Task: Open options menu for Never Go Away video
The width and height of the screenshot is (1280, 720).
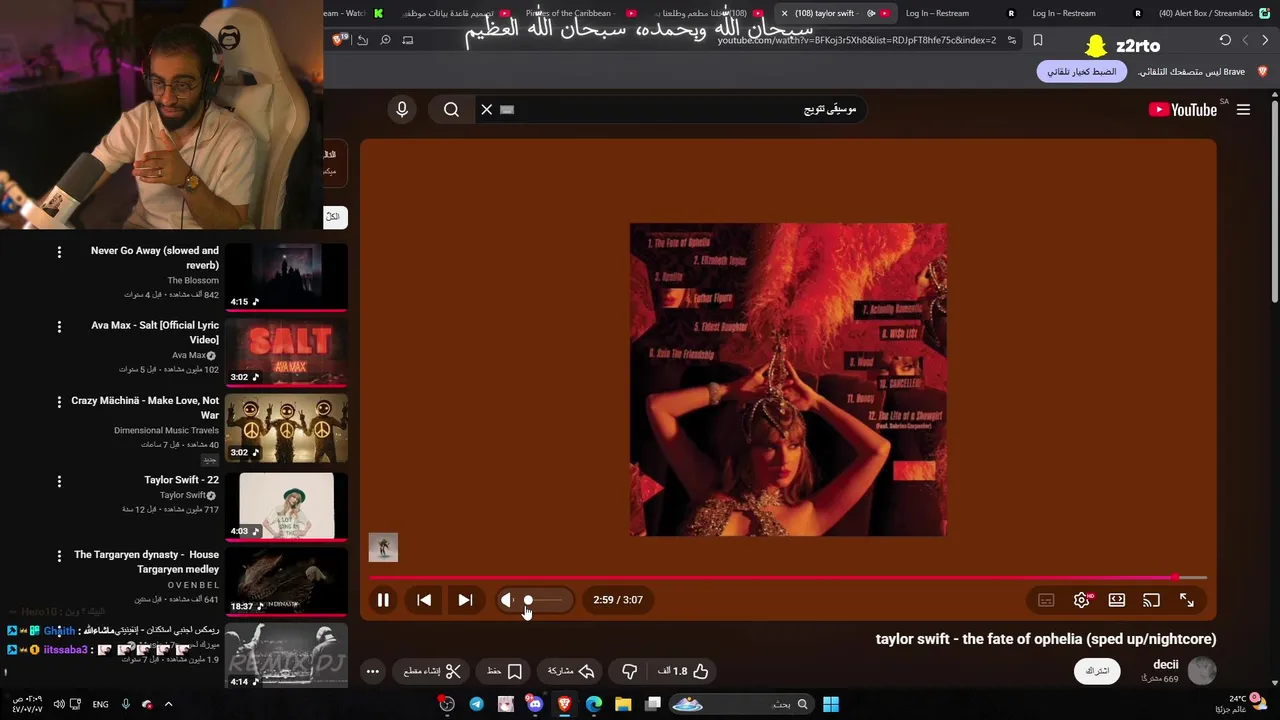Action: (59, 252)
